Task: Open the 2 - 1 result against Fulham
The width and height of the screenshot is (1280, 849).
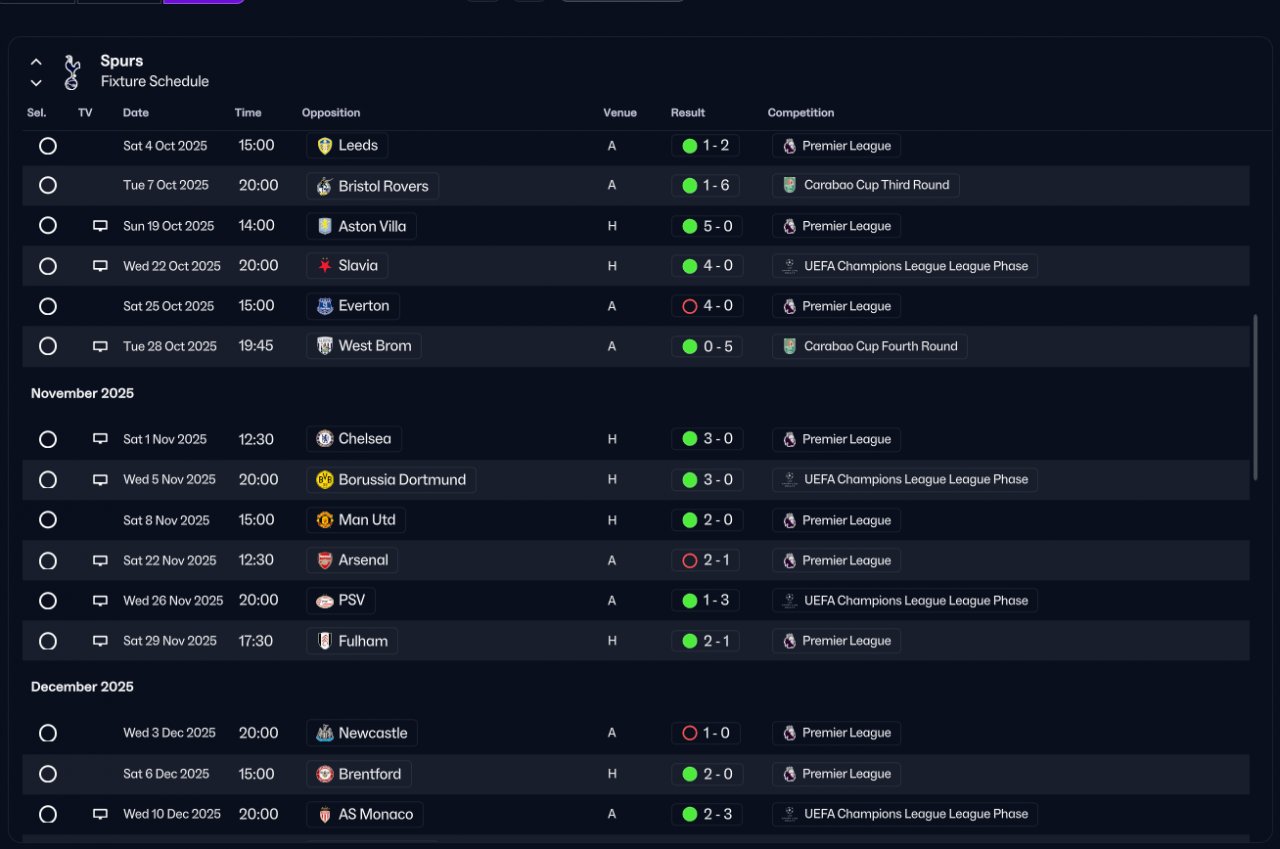Action: click(706, 641)
